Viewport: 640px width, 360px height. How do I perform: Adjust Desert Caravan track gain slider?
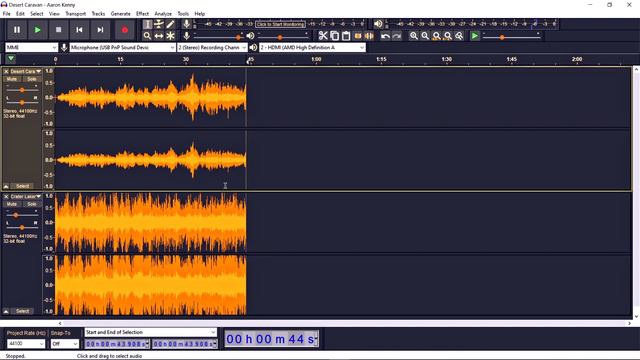click(x=22, y=90)
